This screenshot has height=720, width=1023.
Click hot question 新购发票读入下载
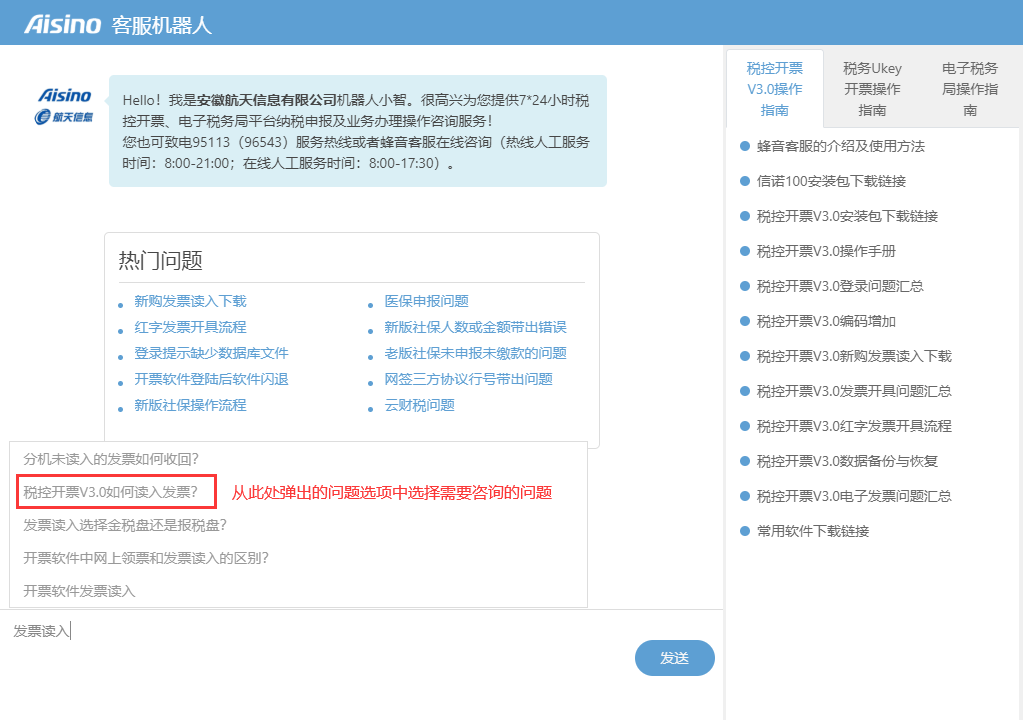[191, 301]
